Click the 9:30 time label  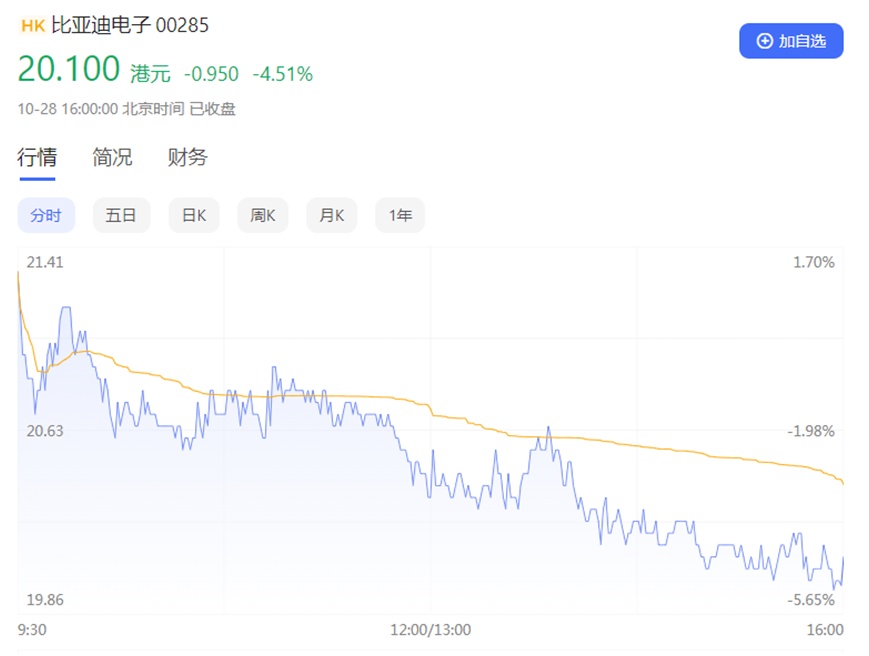coord(32,630)
